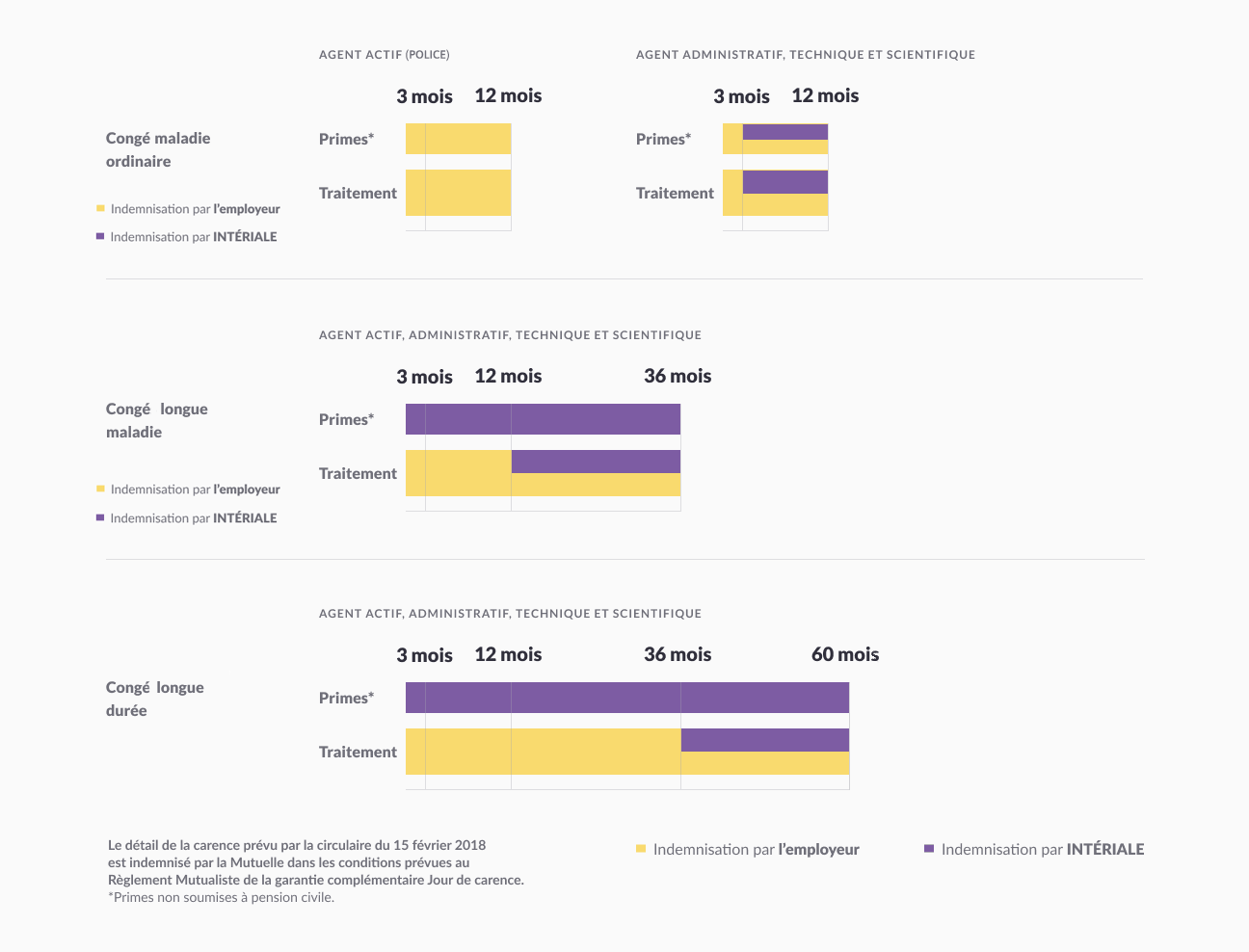Click purple INTÉRIALE swatch in bottom legend
Screen dimensions: 1249x952
click(x=929, y=849)
